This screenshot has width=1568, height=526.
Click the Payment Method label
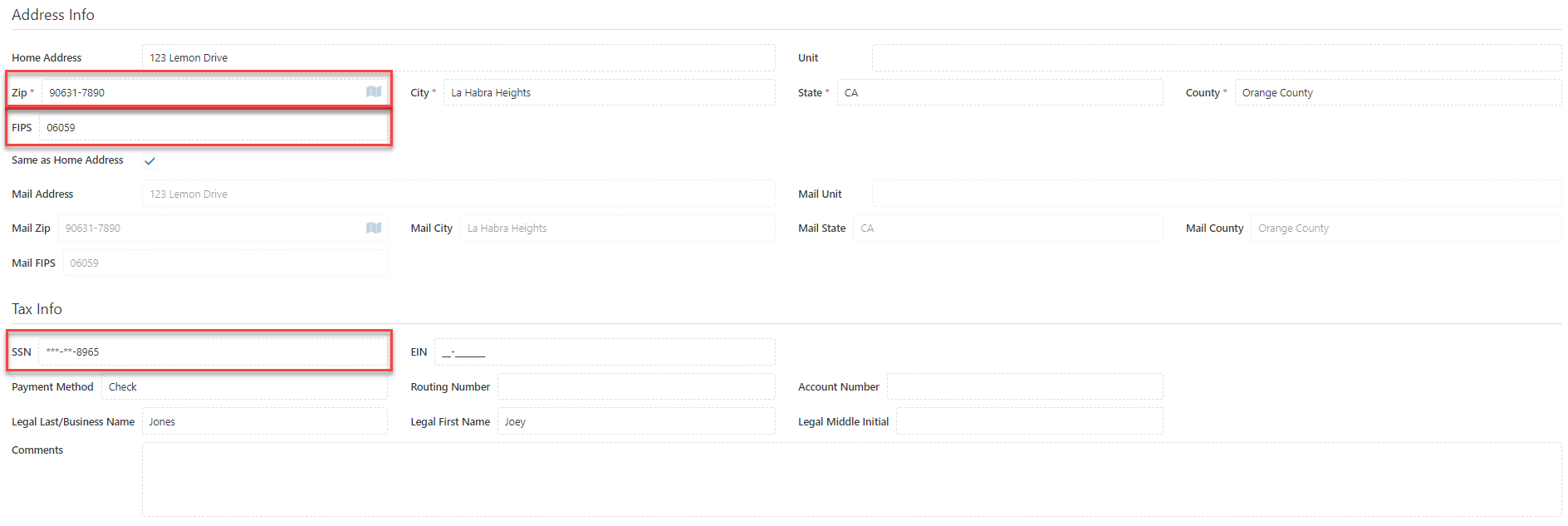coord(52,386)
